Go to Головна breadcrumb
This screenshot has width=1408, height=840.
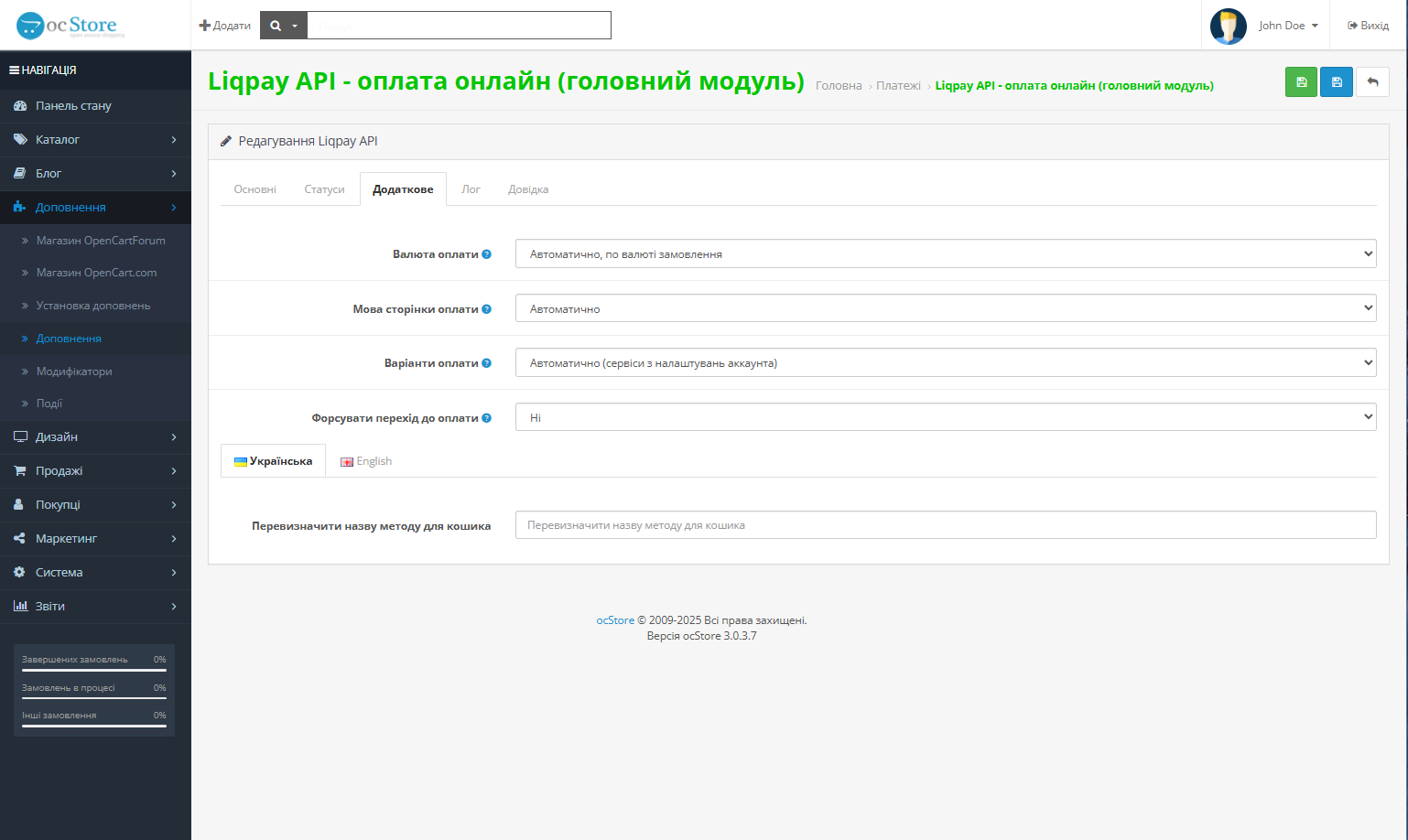(x=839, y=86)
